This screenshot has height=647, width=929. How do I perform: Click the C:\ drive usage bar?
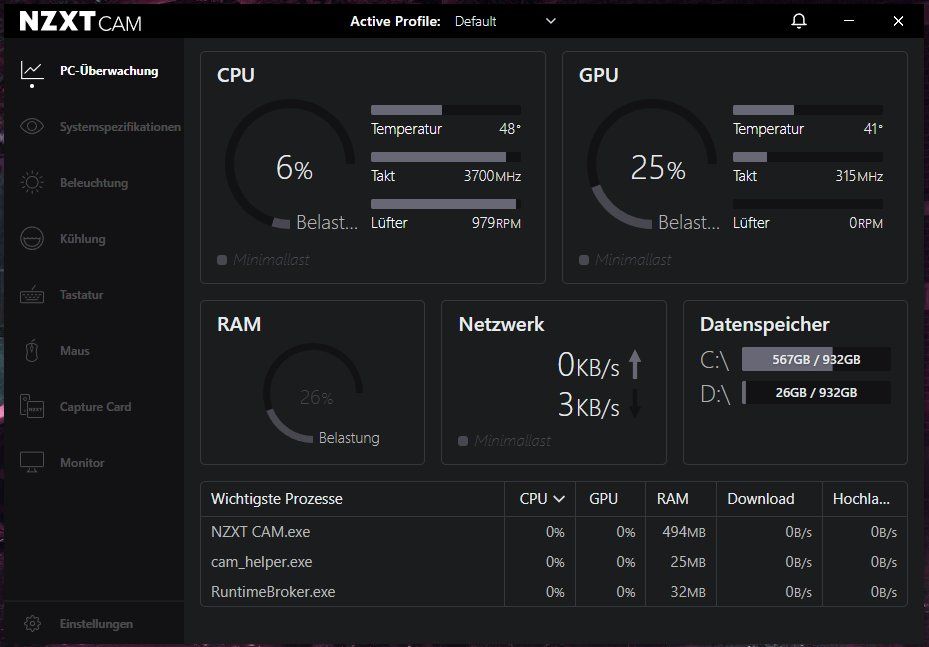(816, 359)
